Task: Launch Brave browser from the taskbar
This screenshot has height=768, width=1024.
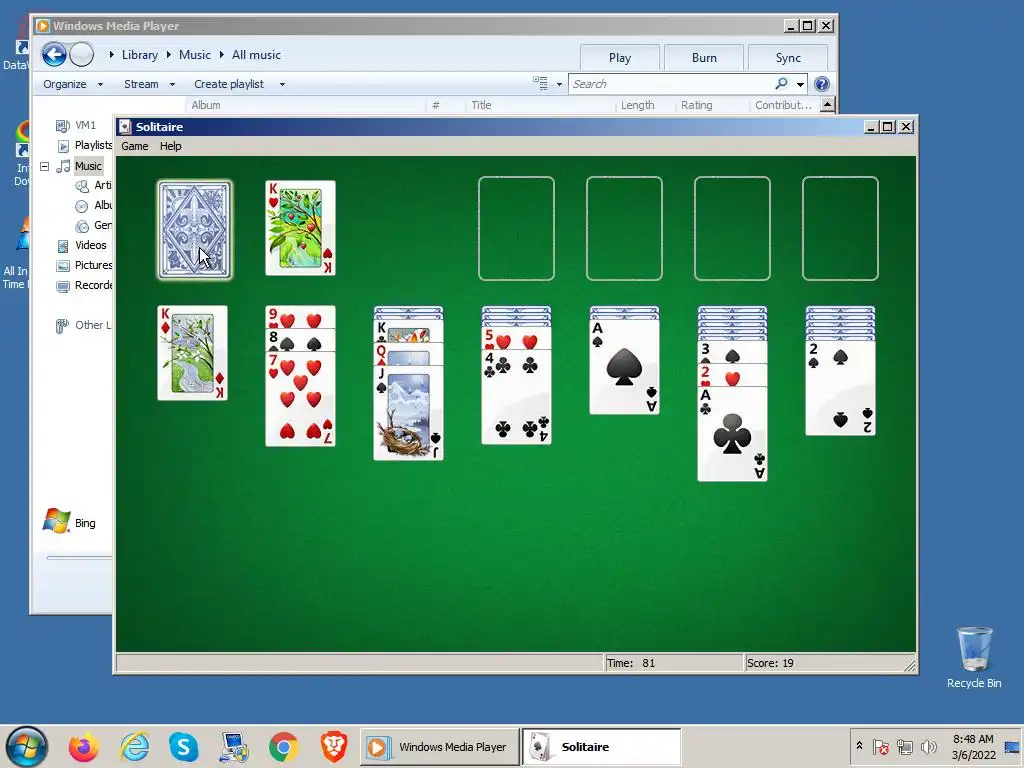Action: tap(334, 747)
